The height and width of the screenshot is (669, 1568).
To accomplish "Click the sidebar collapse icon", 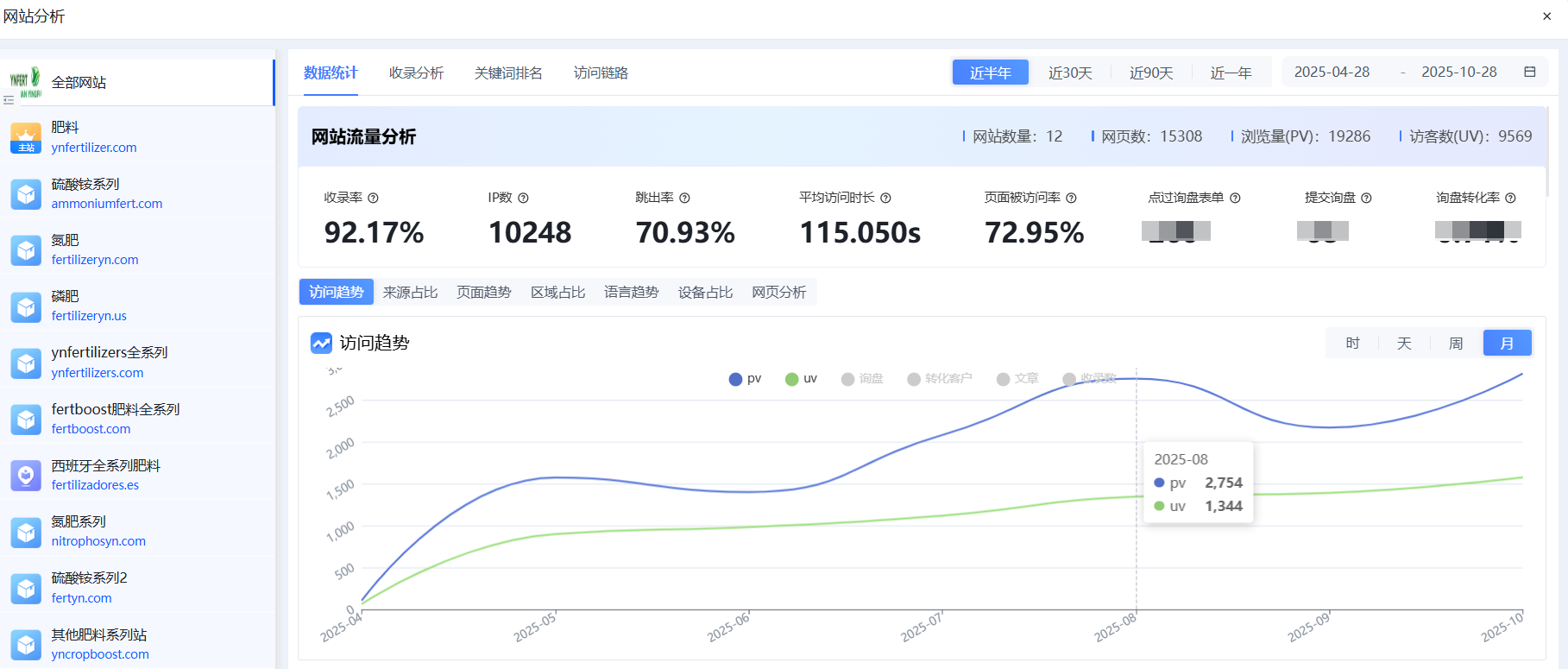I will [9, 100].
